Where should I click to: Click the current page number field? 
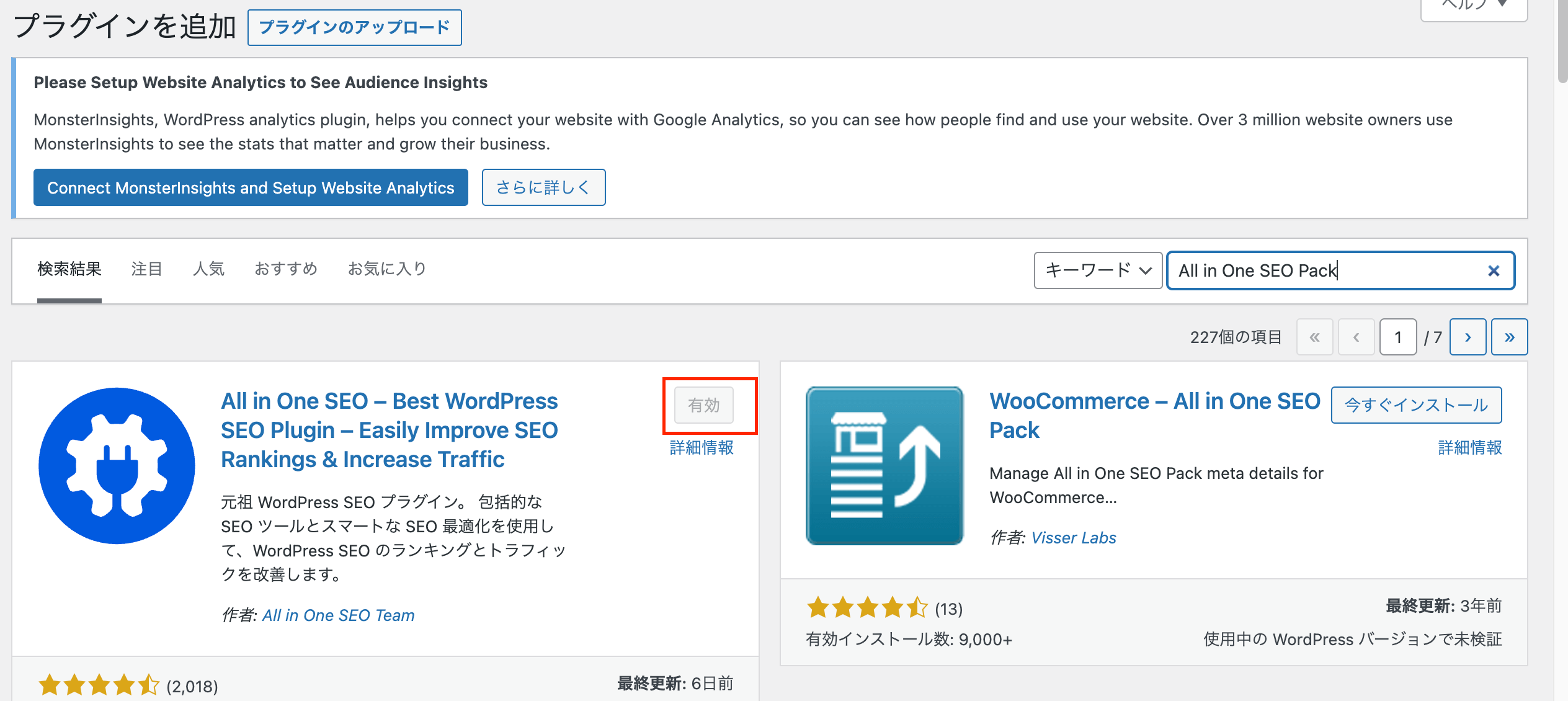(1398, 337)
